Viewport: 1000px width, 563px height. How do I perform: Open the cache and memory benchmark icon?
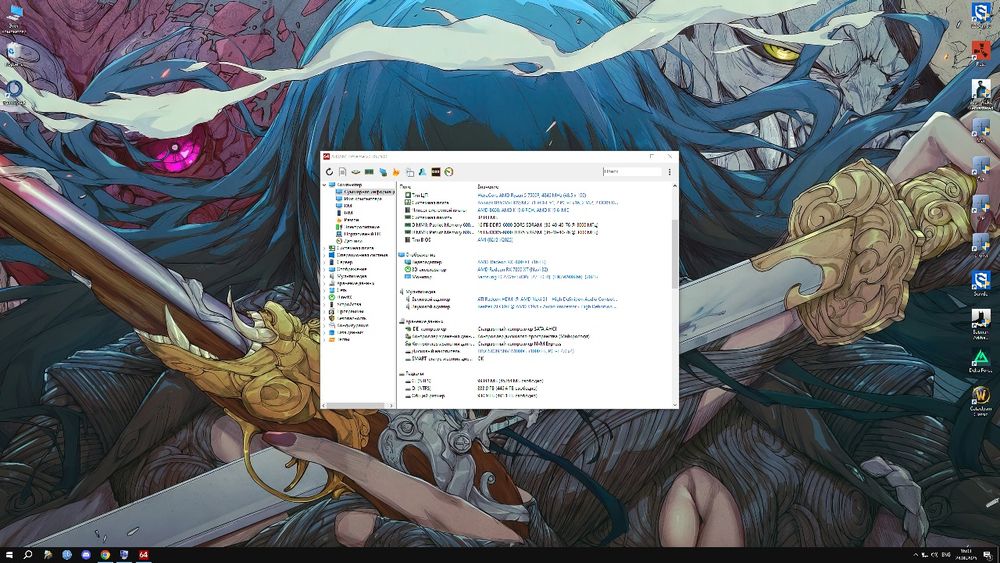point(369,172)
